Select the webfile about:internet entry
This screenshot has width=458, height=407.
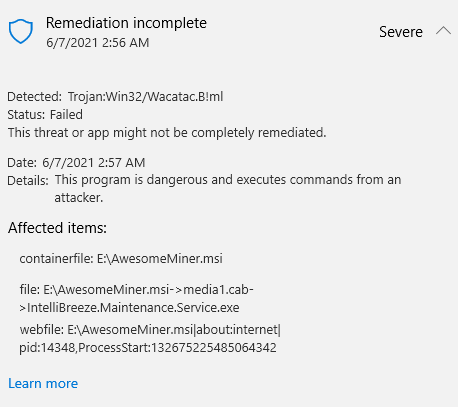pos(150,330)
